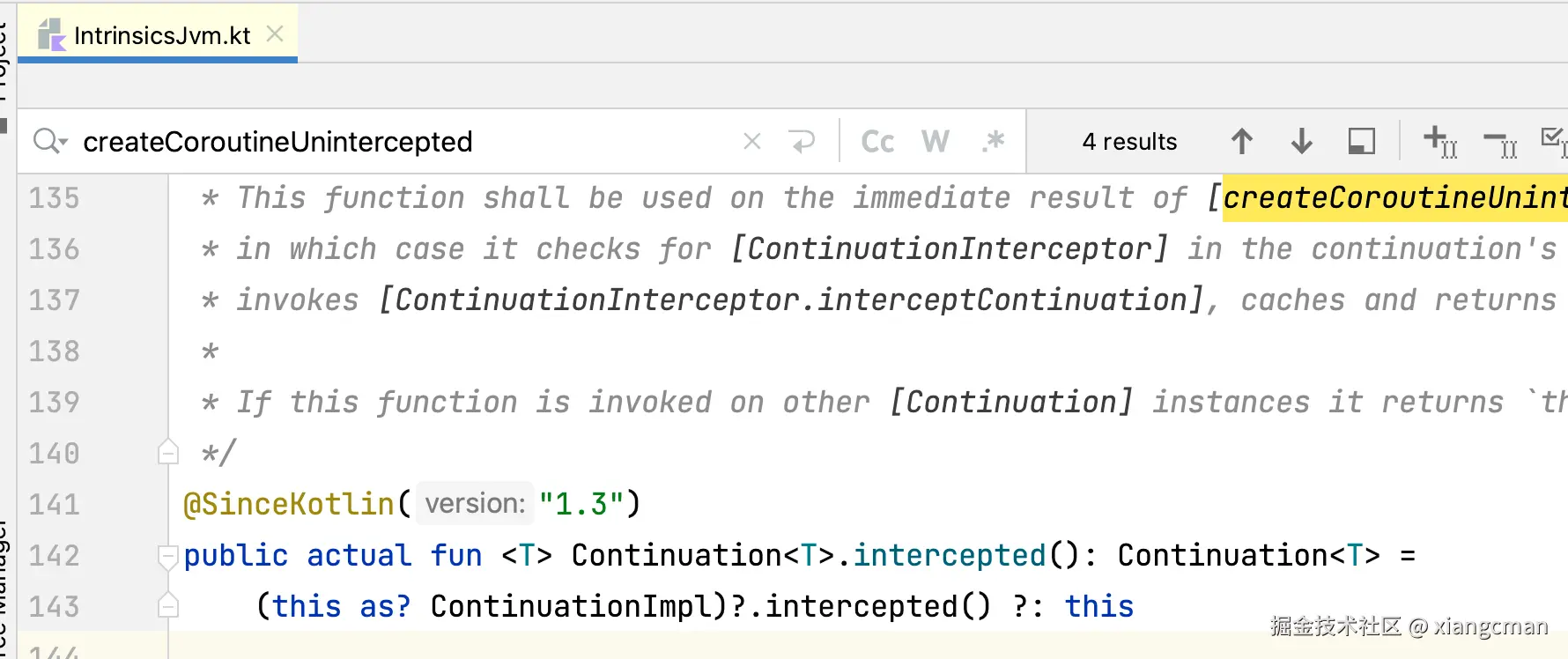Screen dimensions: 1568x659
Task: Collapse the comment block at line 140
Action: (x=167, y=453)
